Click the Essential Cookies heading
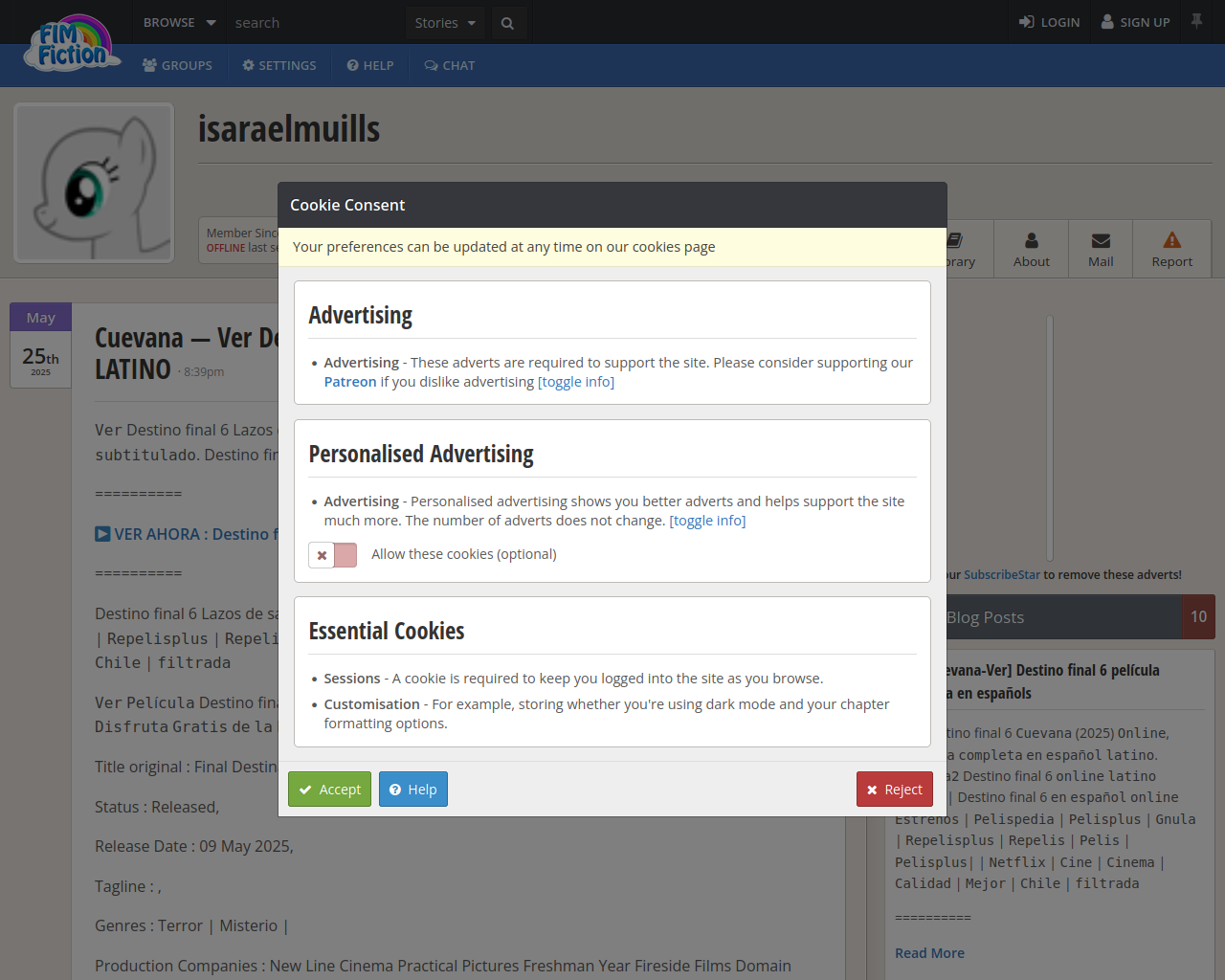The image size is (1225, 980). click(387, 631)
